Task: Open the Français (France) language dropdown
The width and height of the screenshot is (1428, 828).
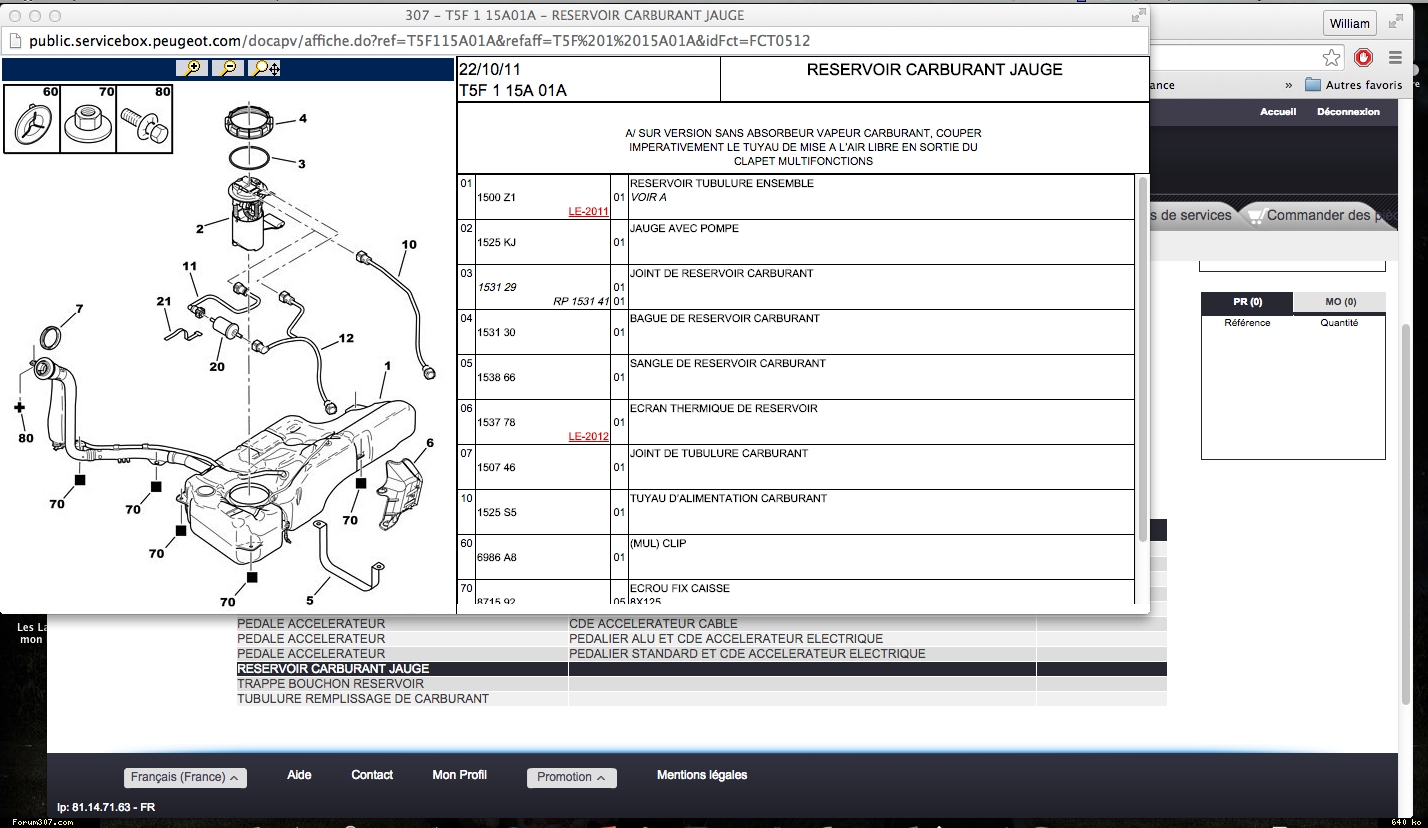Action: click(x=186, y=777)
